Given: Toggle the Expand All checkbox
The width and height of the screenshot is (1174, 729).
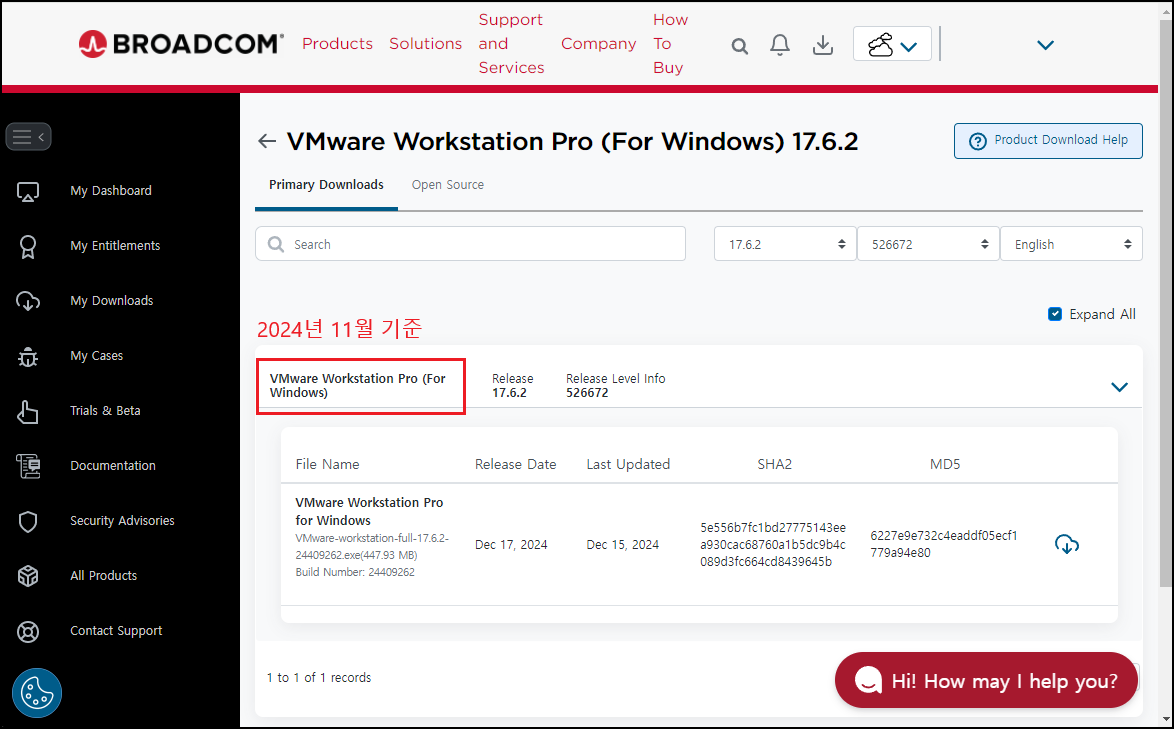Looking at the screenshot, I should pos(1054,314).
